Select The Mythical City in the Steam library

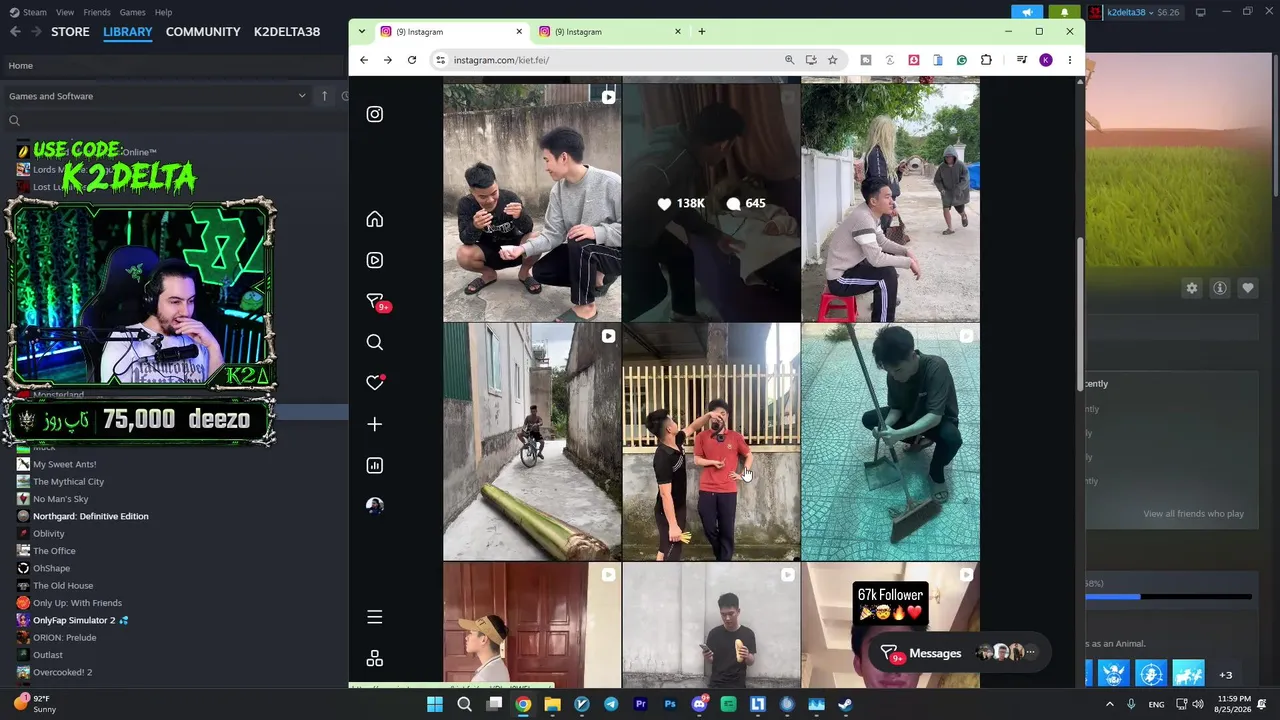[68, 482]
